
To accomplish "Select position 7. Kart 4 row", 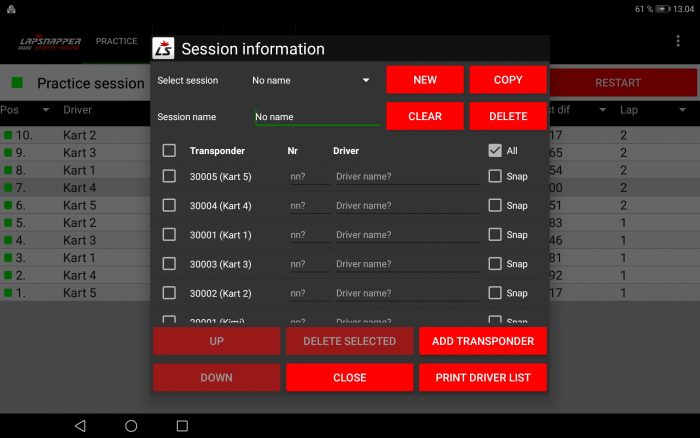I will pos(75,188).
